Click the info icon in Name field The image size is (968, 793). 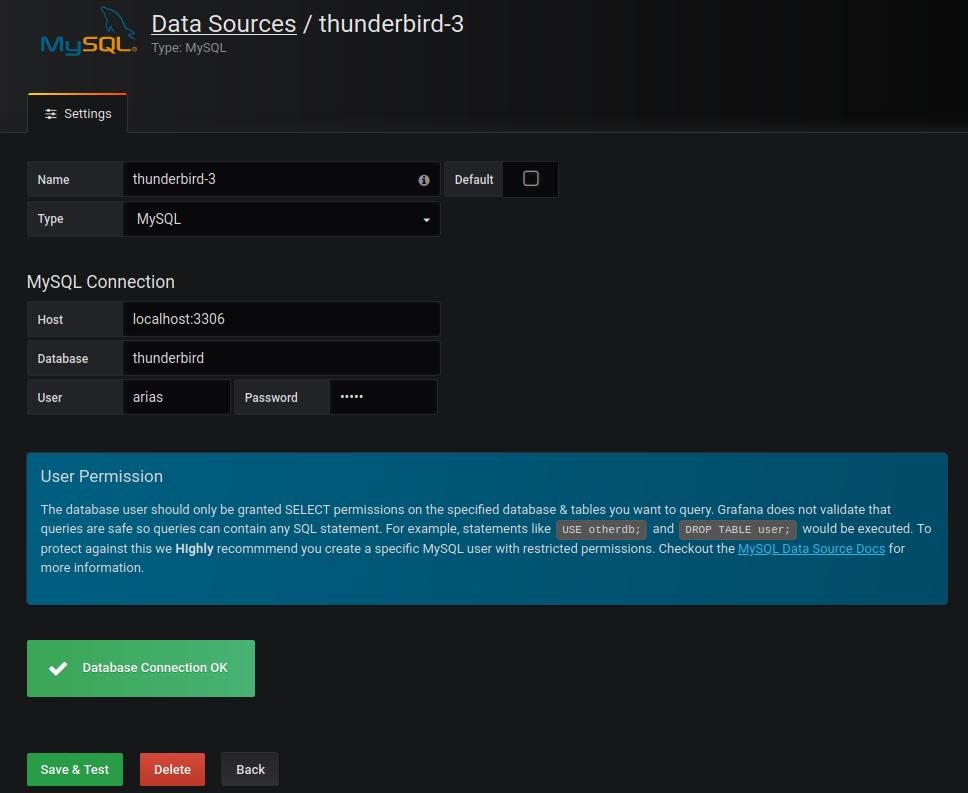(424, 180)
